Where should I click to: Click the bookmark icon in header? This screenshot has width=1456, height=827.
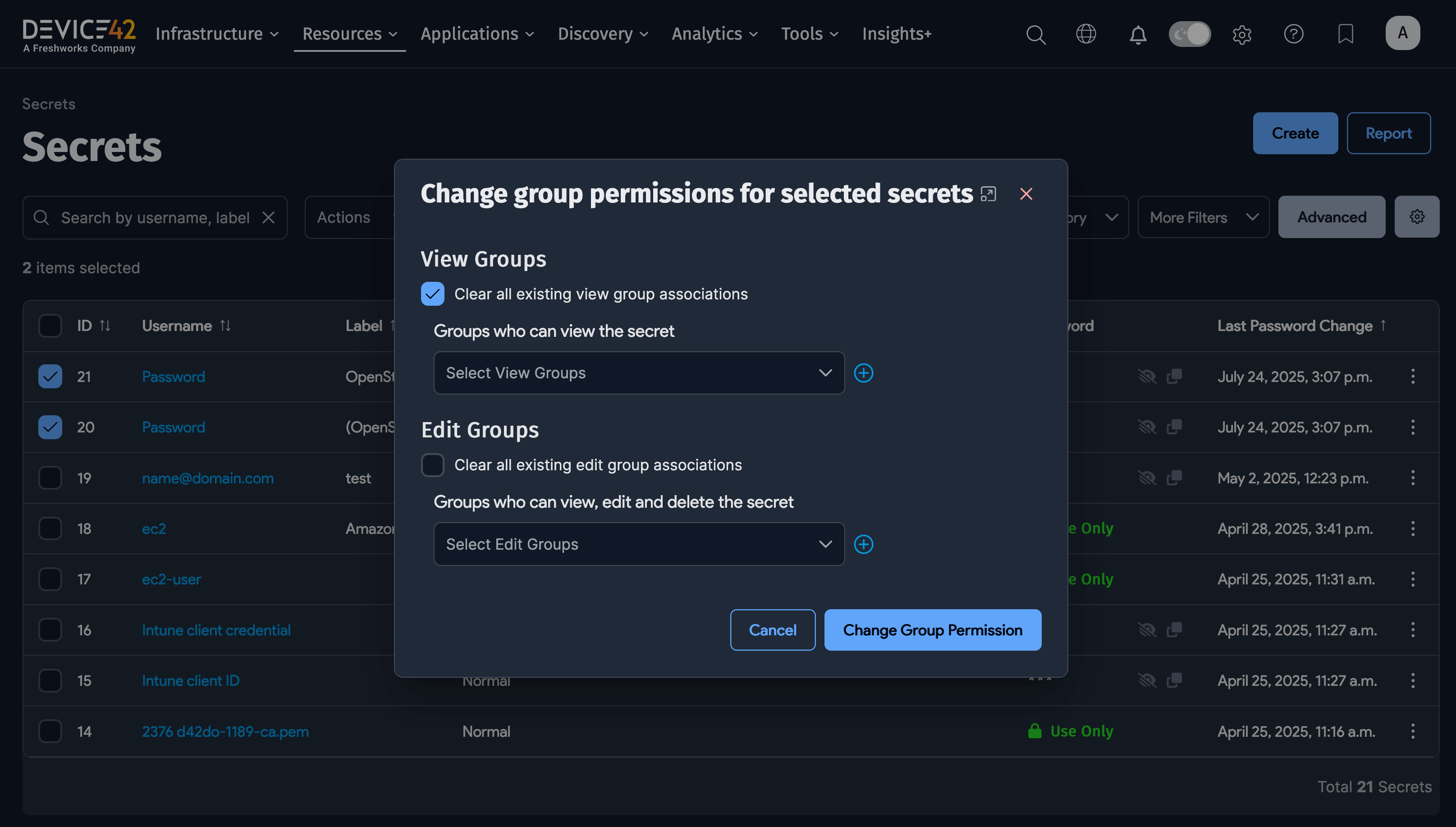pos(1345,34)
